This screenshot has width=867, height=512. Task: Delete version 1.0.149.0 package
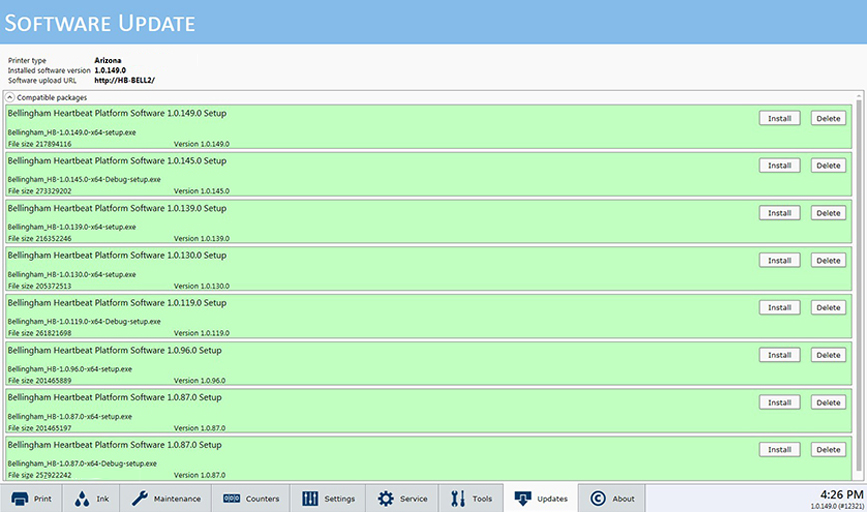828,118
